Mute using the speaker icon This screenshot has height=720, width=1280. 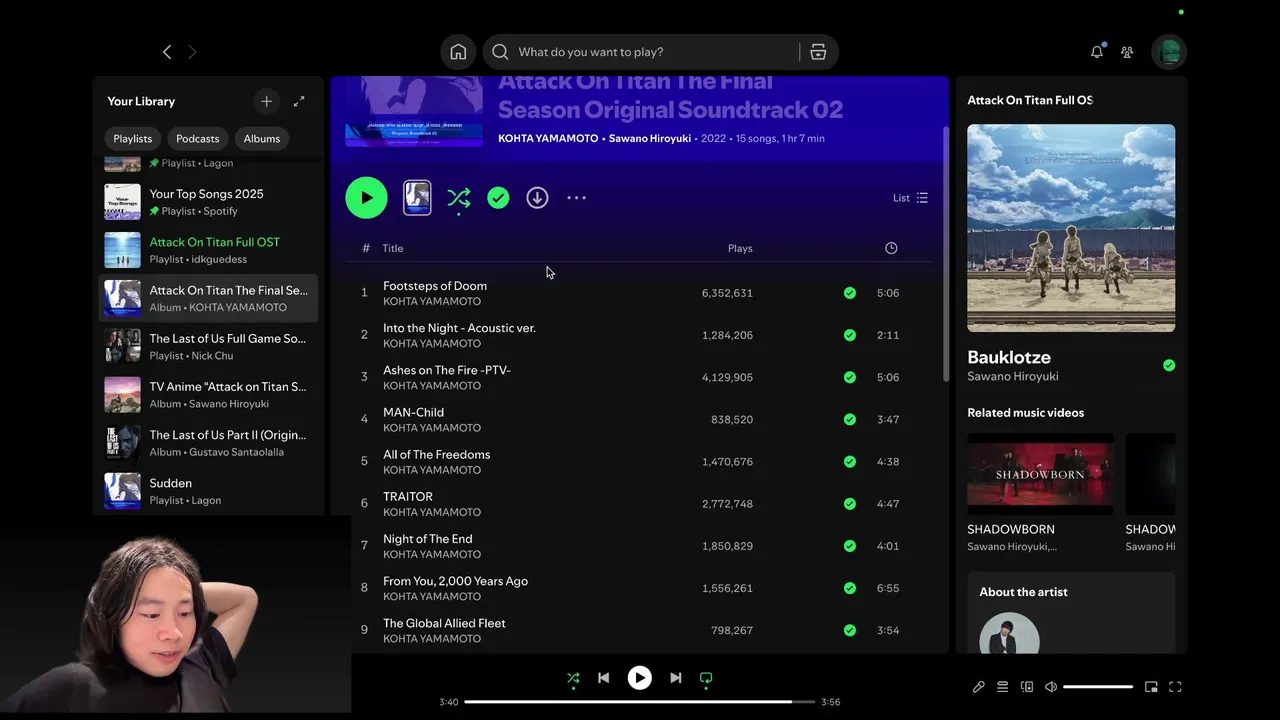pos(1051,687)
